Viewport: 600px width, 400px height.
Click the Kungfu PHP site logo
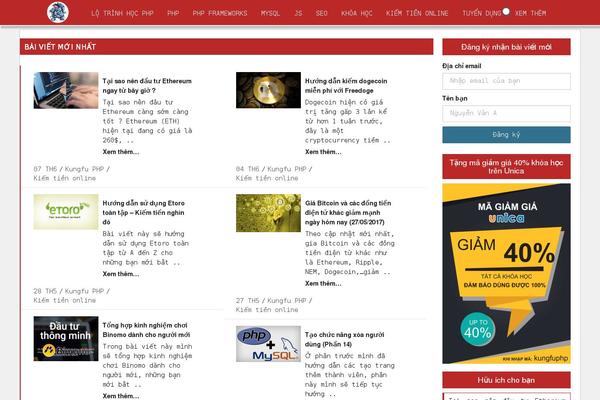coord(58,12)
